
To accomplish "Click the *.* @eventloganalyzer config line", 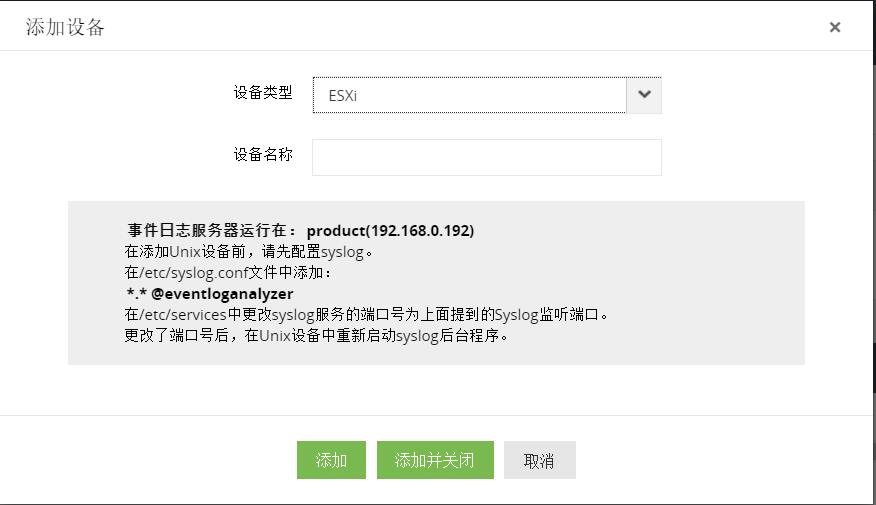I will [x=209, y=294].
